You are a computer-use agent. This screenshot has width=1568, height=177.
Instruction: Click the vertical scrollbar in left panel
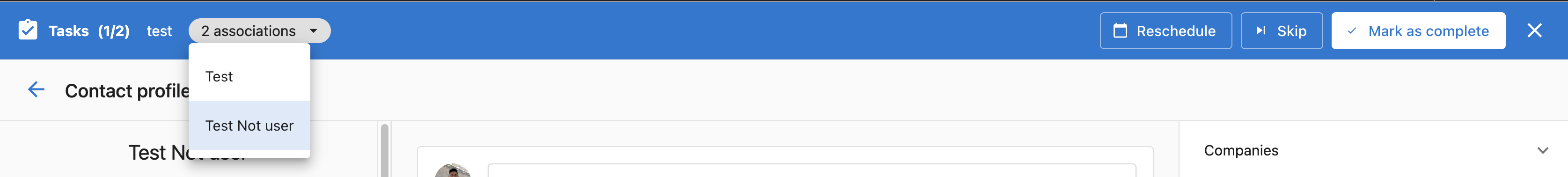(x=384, y=150)
